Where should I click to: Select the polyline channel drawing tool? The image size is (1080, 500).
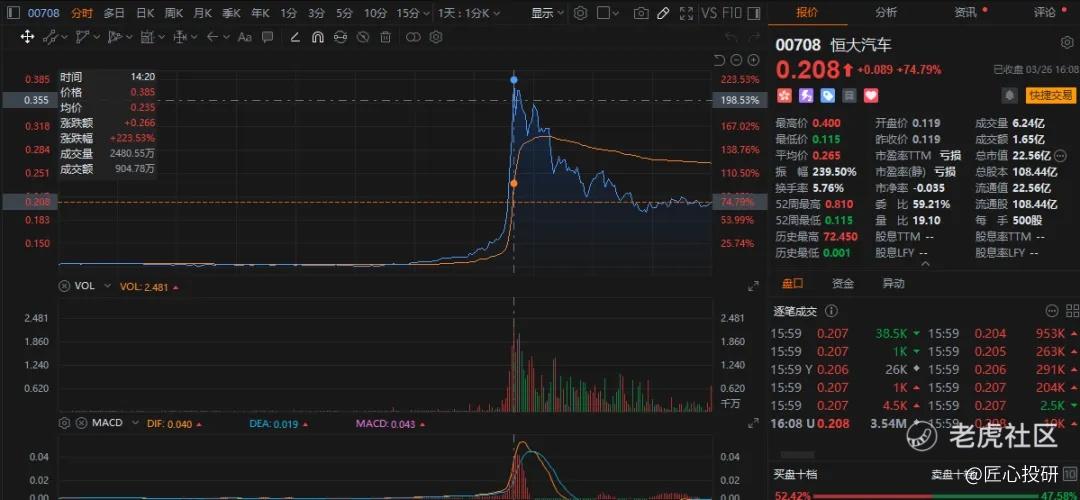point(83,37)
